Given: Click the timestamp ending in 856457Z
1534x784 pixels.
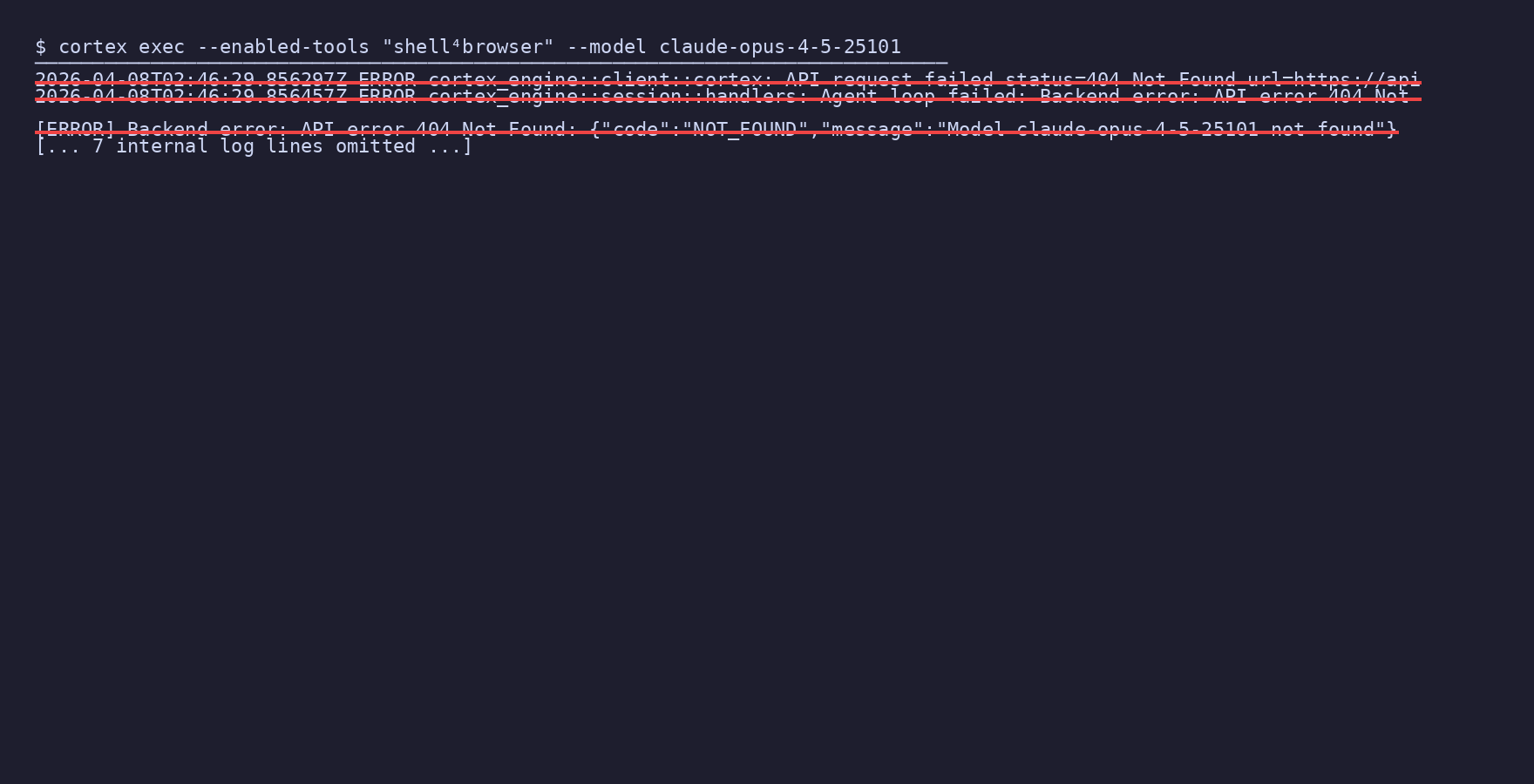Looking at the screenshot, I should pos(191,97).
